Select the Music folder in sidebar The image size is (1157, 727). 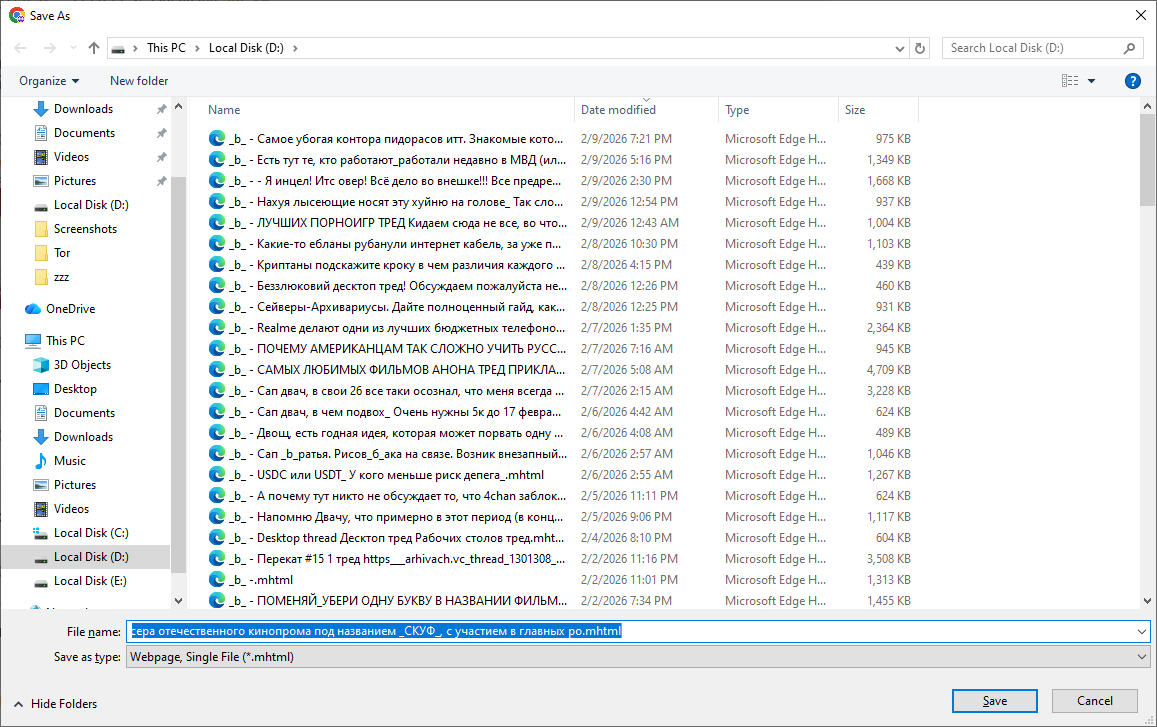click(69, 461)
